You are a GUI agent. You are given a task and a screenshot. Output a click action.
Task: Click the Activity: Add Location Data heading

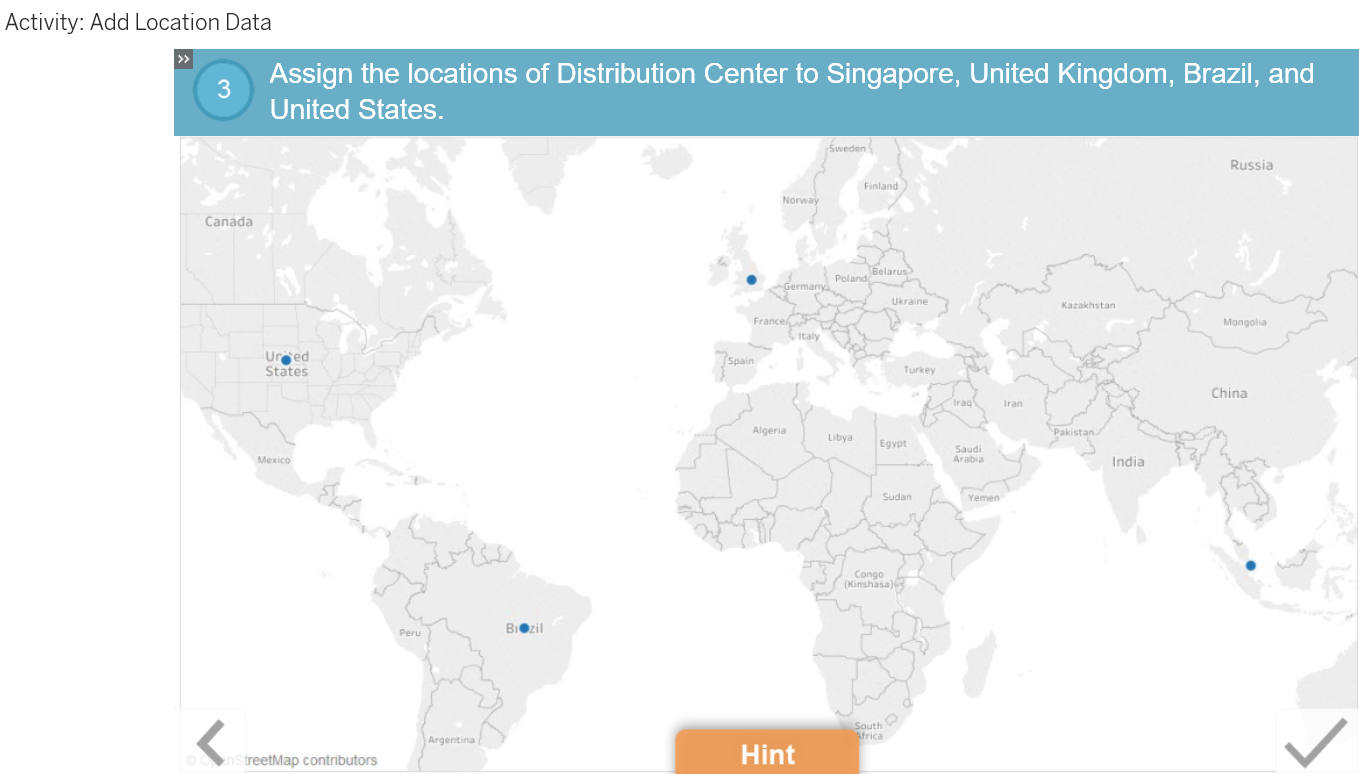click(x=138, y=22)
